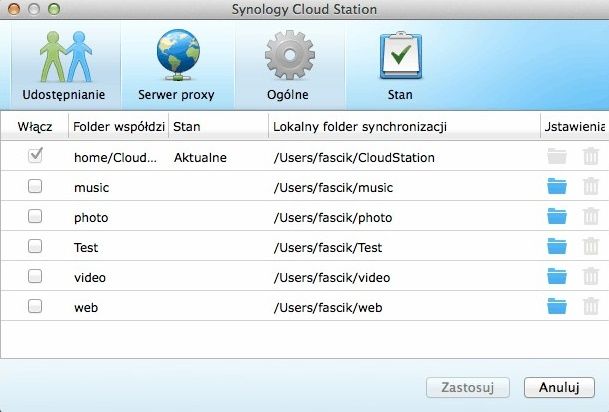Switch to the Stan status tab
This screenshot has height=412, width=609.
tap(400, 66)
